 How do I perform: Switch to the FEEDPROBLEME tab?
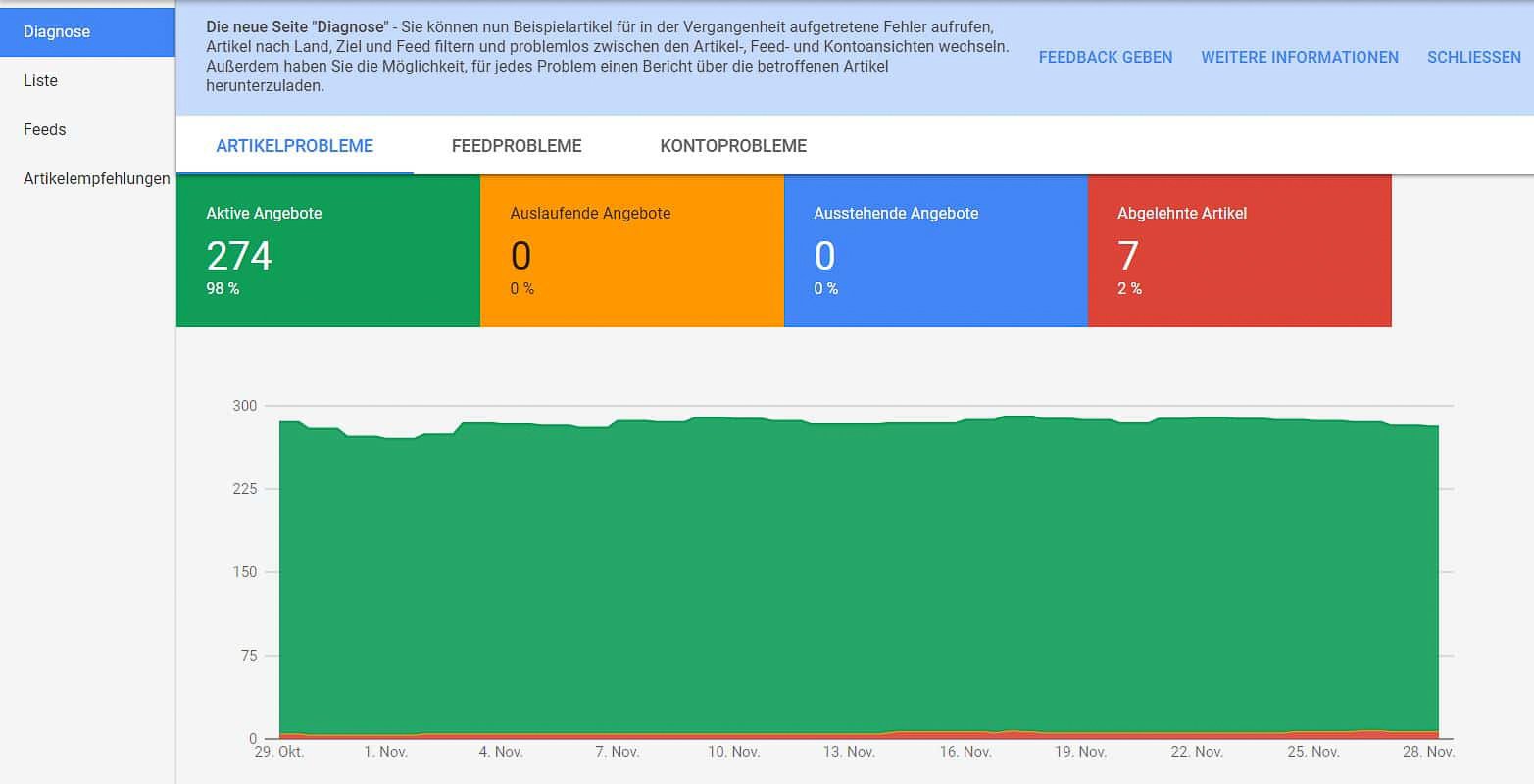pyautogui.click(x=517, y=146)
